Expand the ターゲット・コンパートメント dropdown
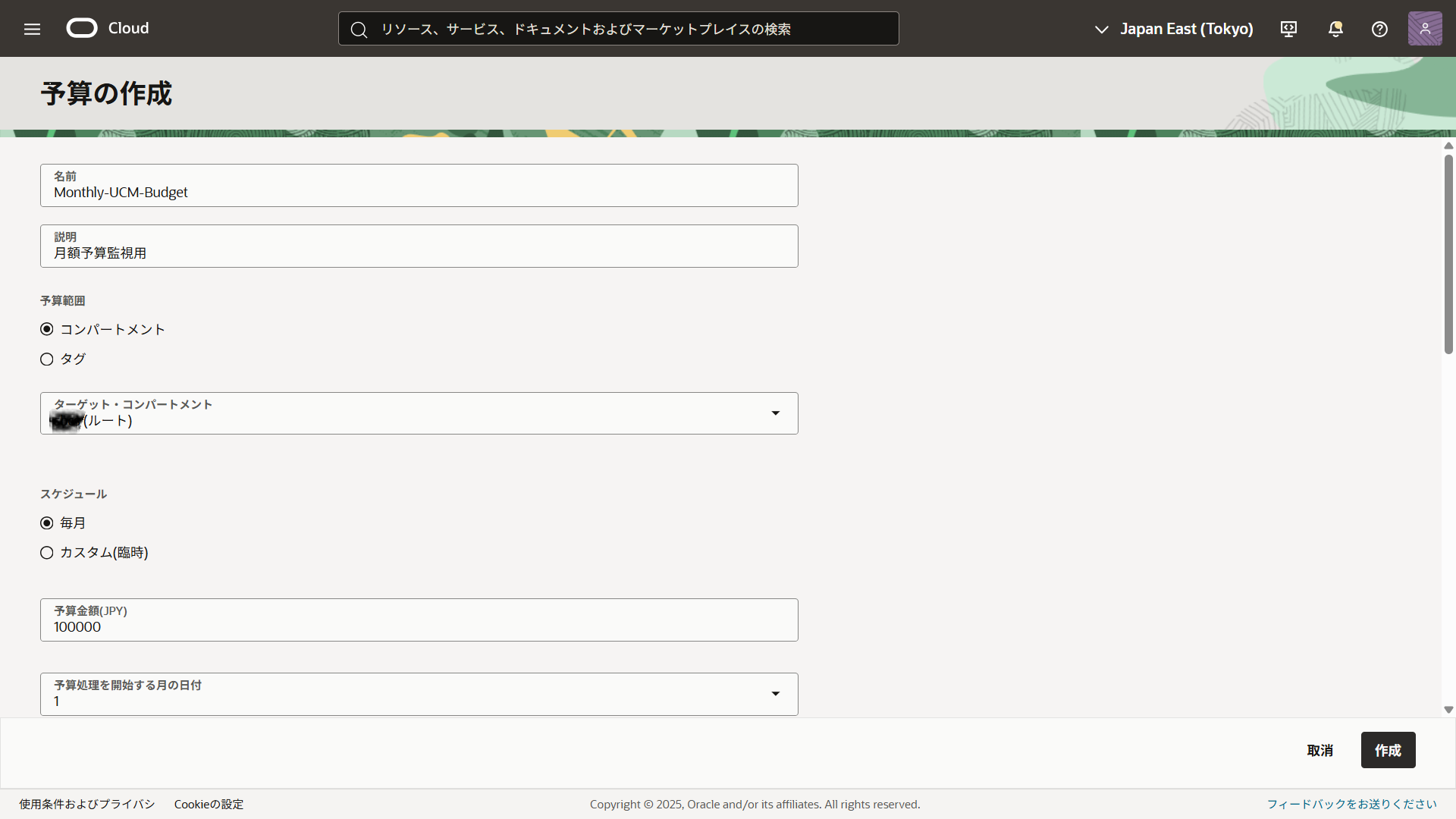The height and width of the screenshot is (819, 1456). [775, 413]
